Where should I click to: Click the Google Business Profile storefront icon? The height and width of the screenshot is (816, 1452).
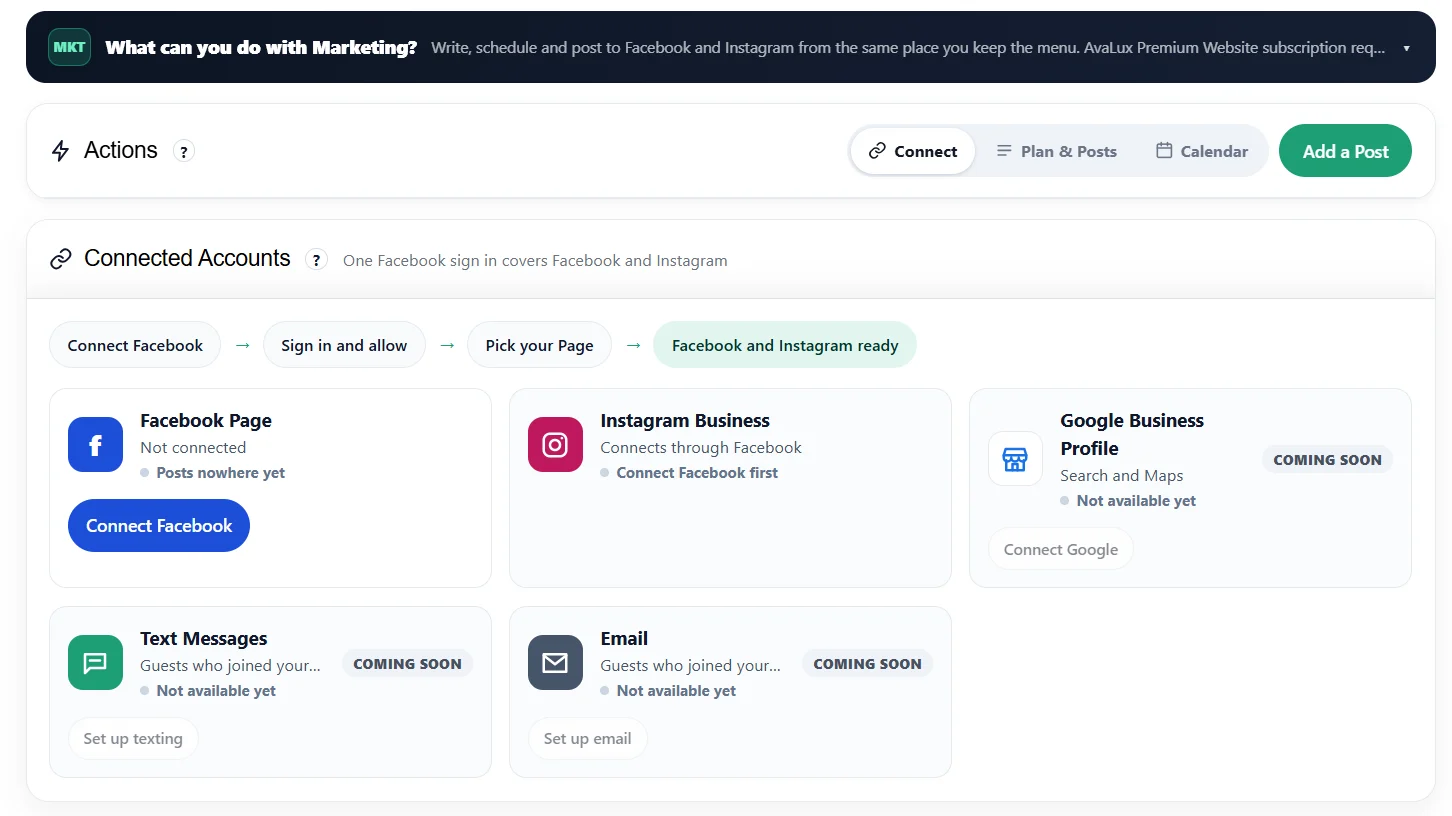tap(1015, 459)
